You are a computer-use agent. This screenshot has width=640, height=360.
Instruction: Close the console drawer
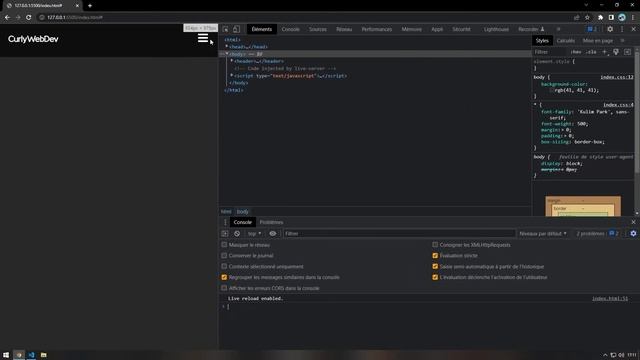pos(633,222)
